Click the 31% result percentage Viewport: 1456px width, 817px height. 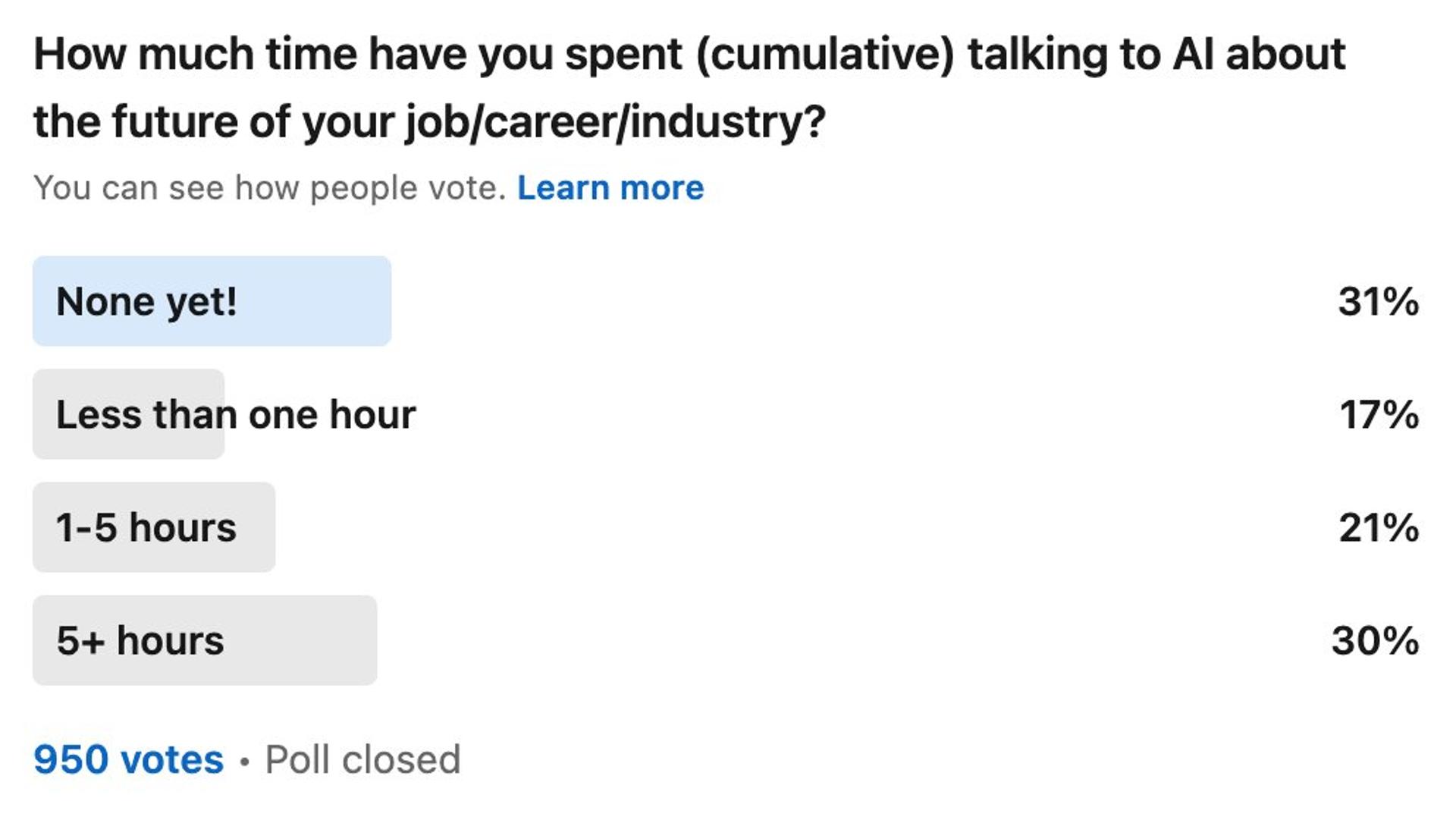click(1378, 301)
